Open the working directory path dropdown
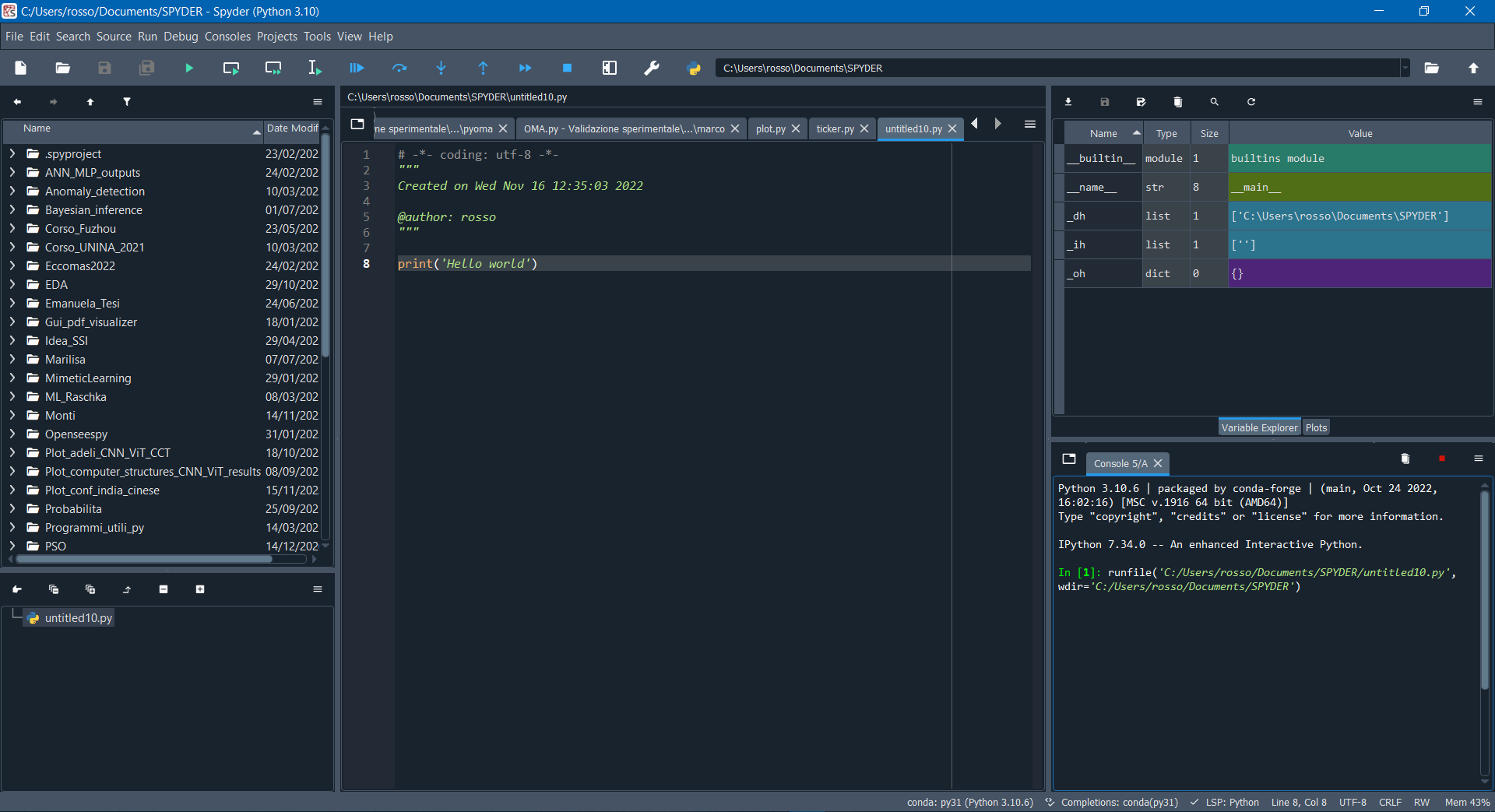1495x812 pixels. click(1405, 69)
